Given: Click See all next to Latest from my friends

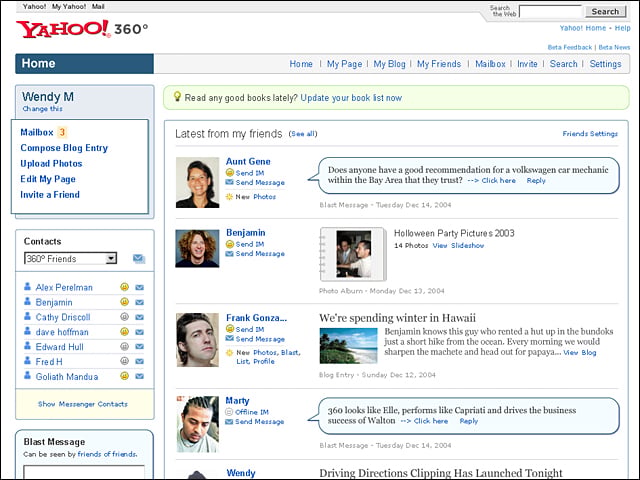Looking at the screenshot, I should (x=302, y=134).
